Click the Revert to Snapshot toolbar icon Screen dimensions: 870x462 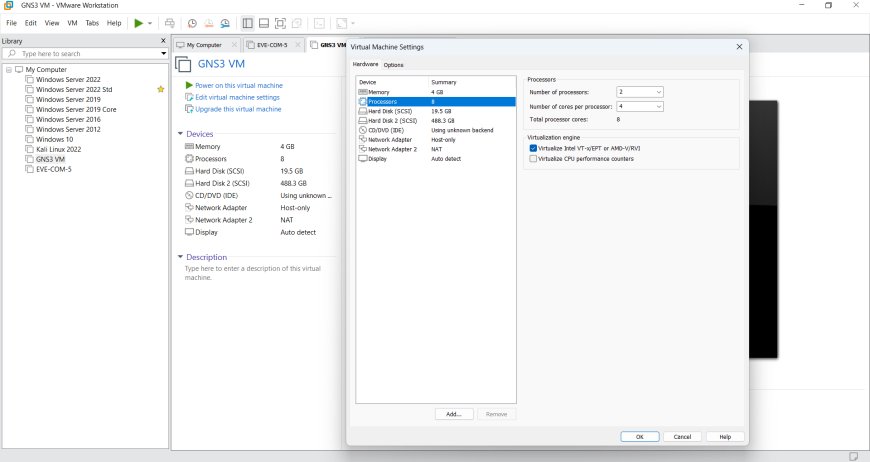click(209, 23)
